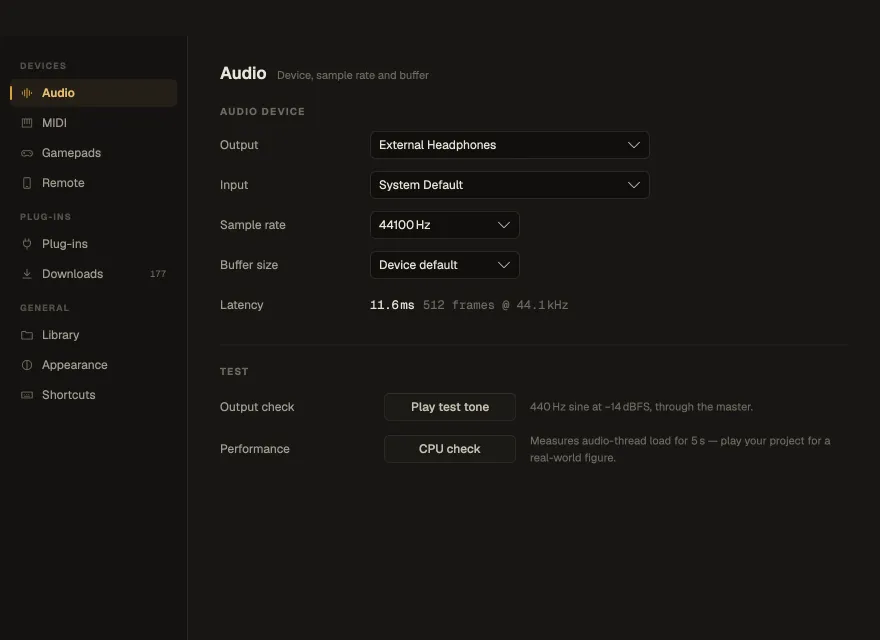Click the Latency label

[x=241, y=305]
